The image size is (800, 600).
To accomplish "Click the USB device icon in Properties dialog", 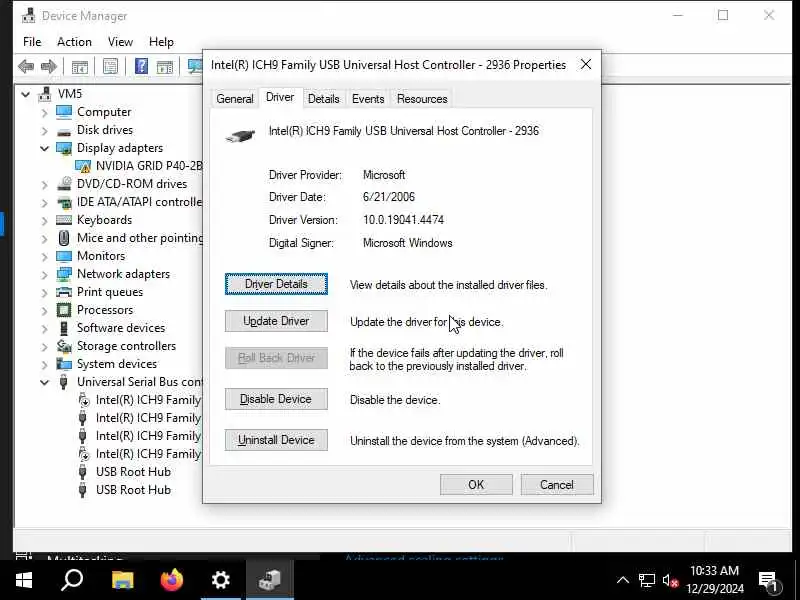I will click(240, 136).
